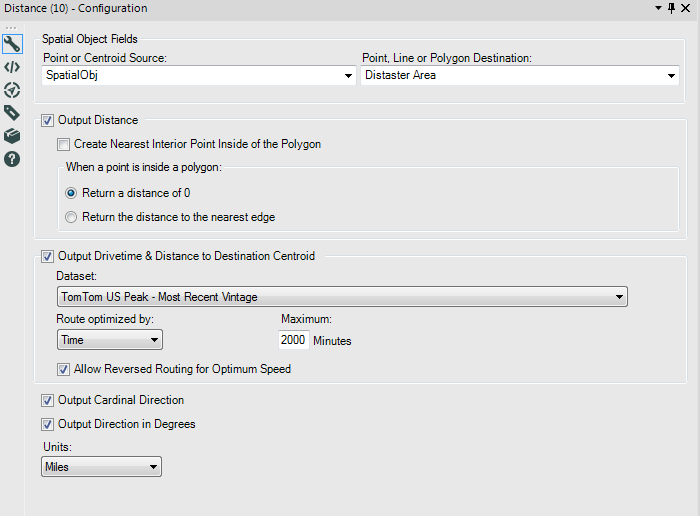
Task: Click the 'Dataset:' label
Action: [76, 276]
